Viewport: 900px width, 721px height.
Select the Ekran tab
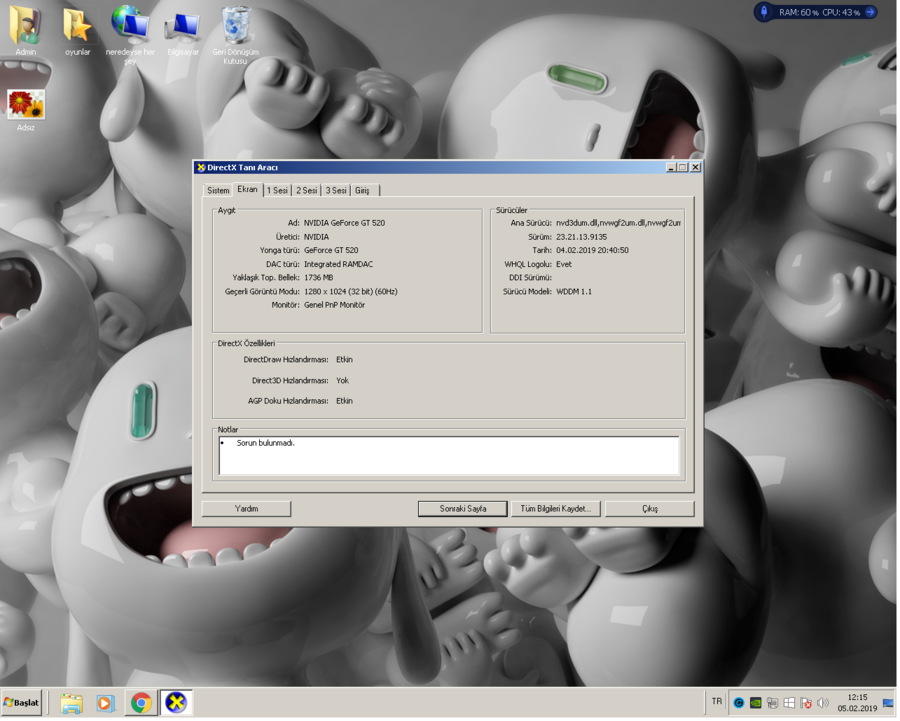[x=247, y=189]
